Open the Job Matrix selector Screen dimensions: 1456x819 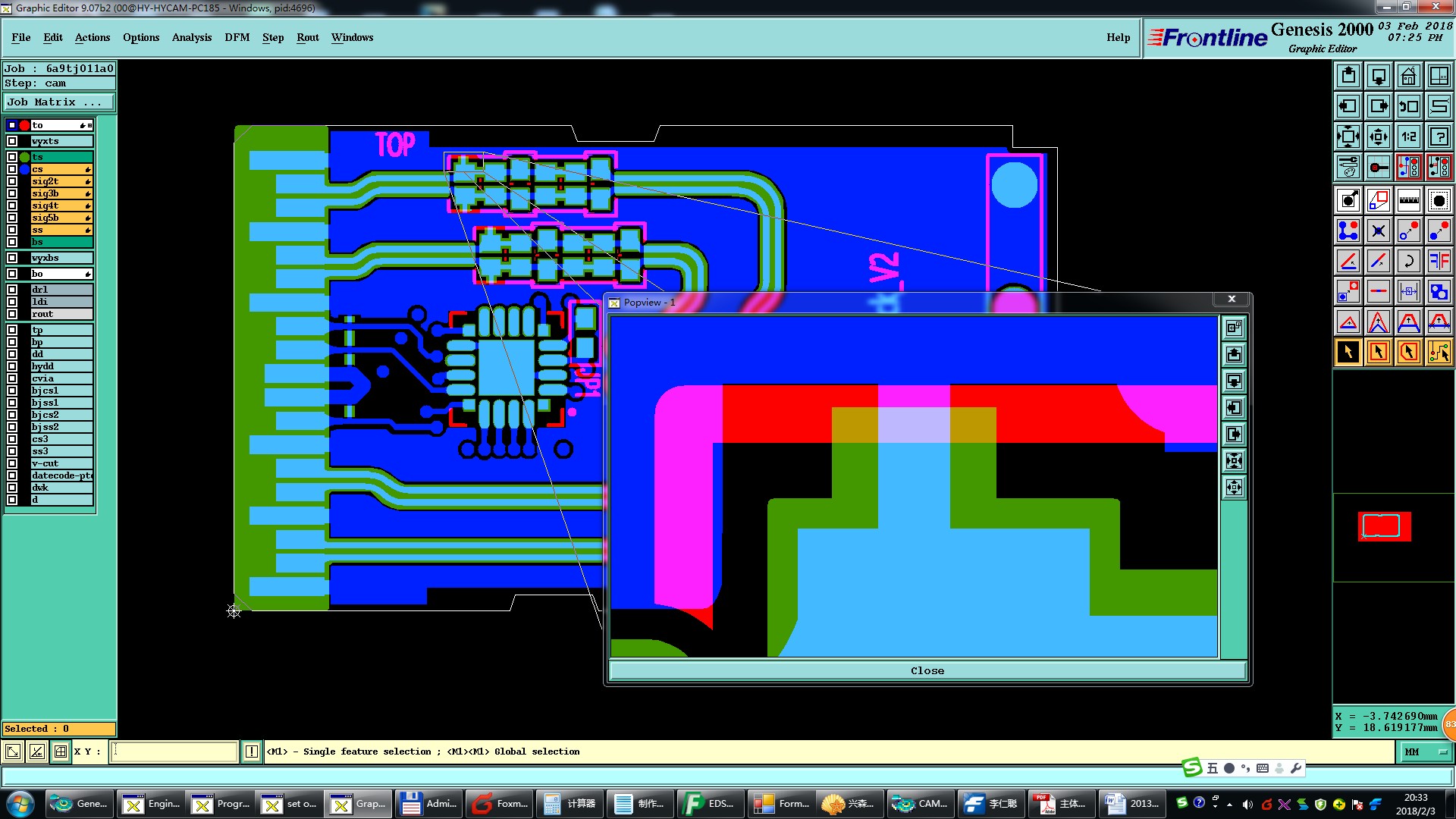point(58,102)
